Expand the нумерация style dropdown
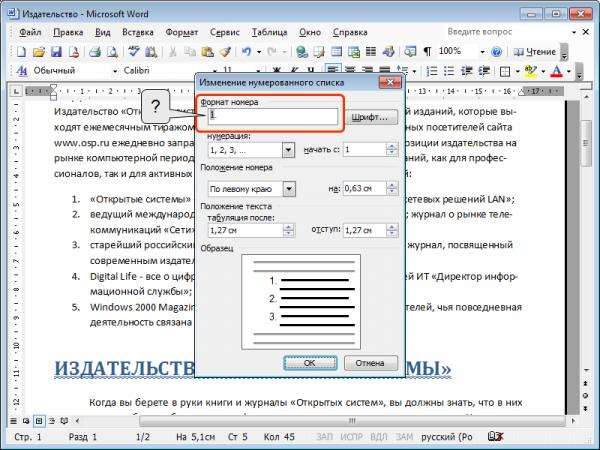This screenshot has height=450, width=600. tap(288, 150)
